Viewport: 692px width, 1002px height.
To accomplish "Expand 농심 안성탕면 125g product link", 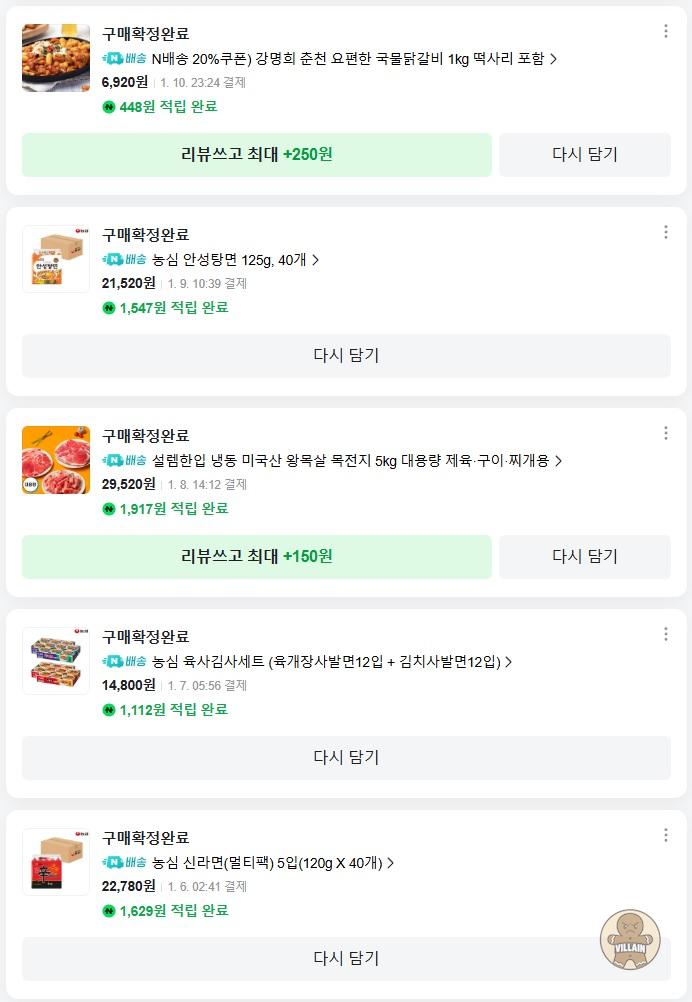I will tap(315, 260).
